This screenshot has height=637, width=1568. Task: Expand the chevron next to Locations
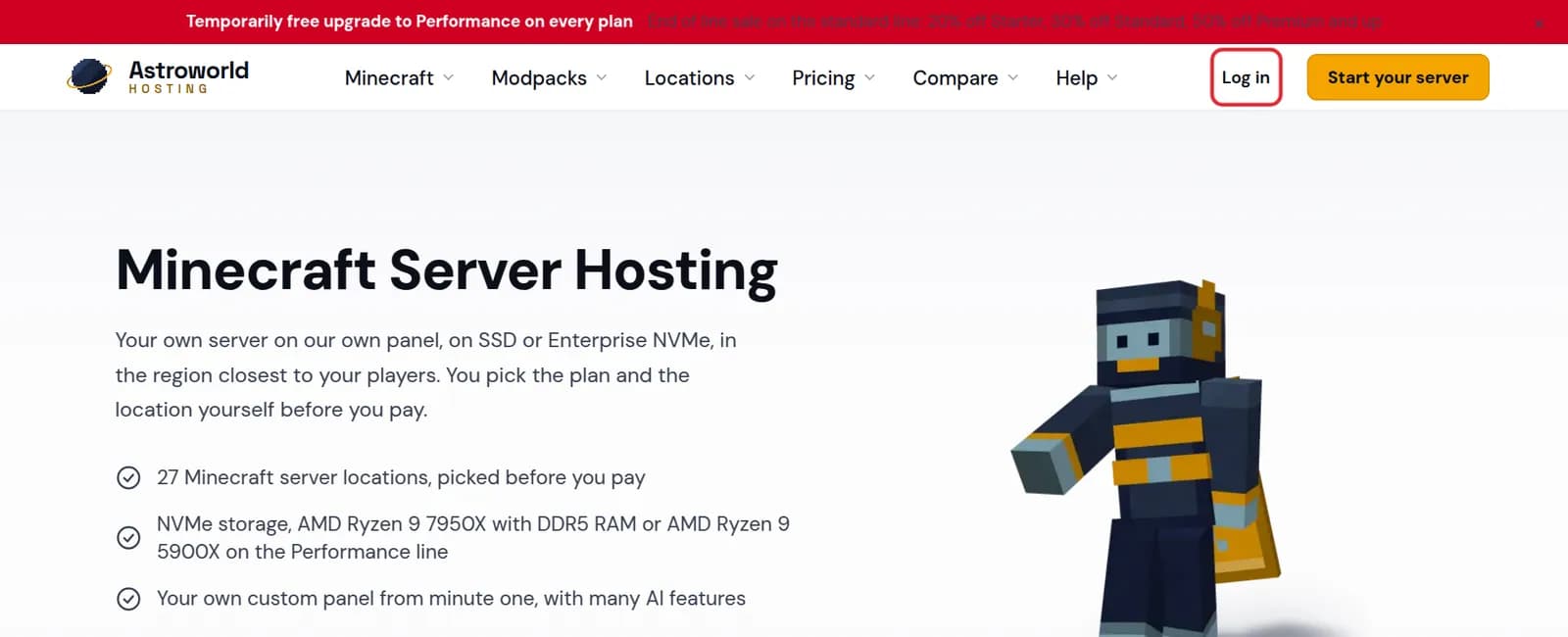click(x=749, y=77)
